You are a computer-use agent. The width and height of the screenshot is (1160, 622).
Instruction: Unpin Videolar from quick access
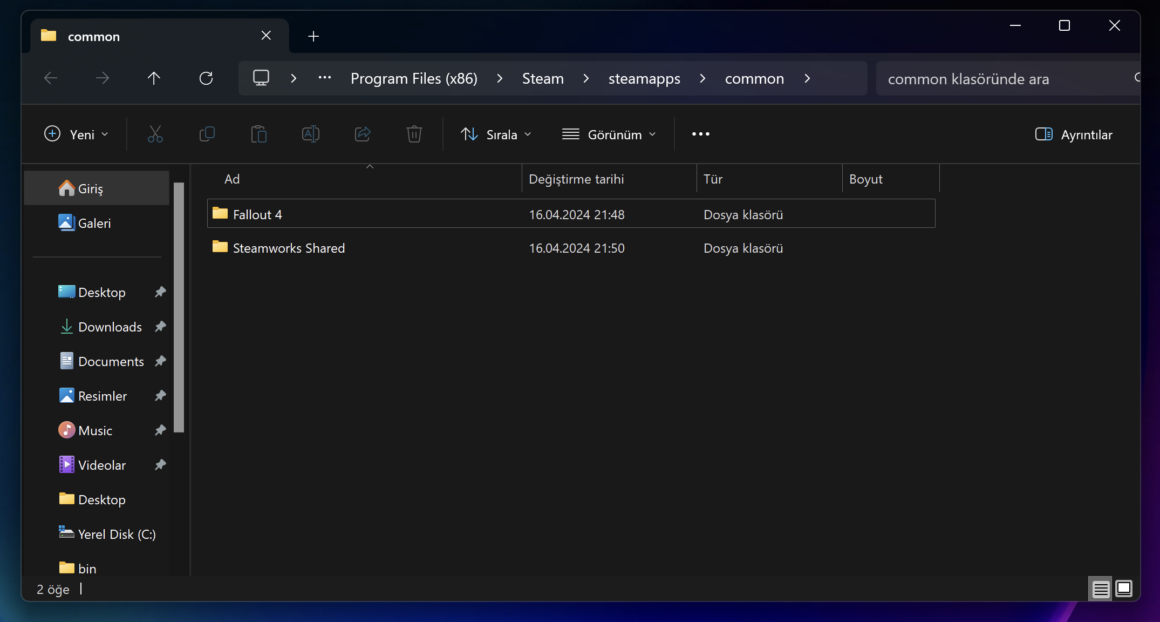pos(160,464)
